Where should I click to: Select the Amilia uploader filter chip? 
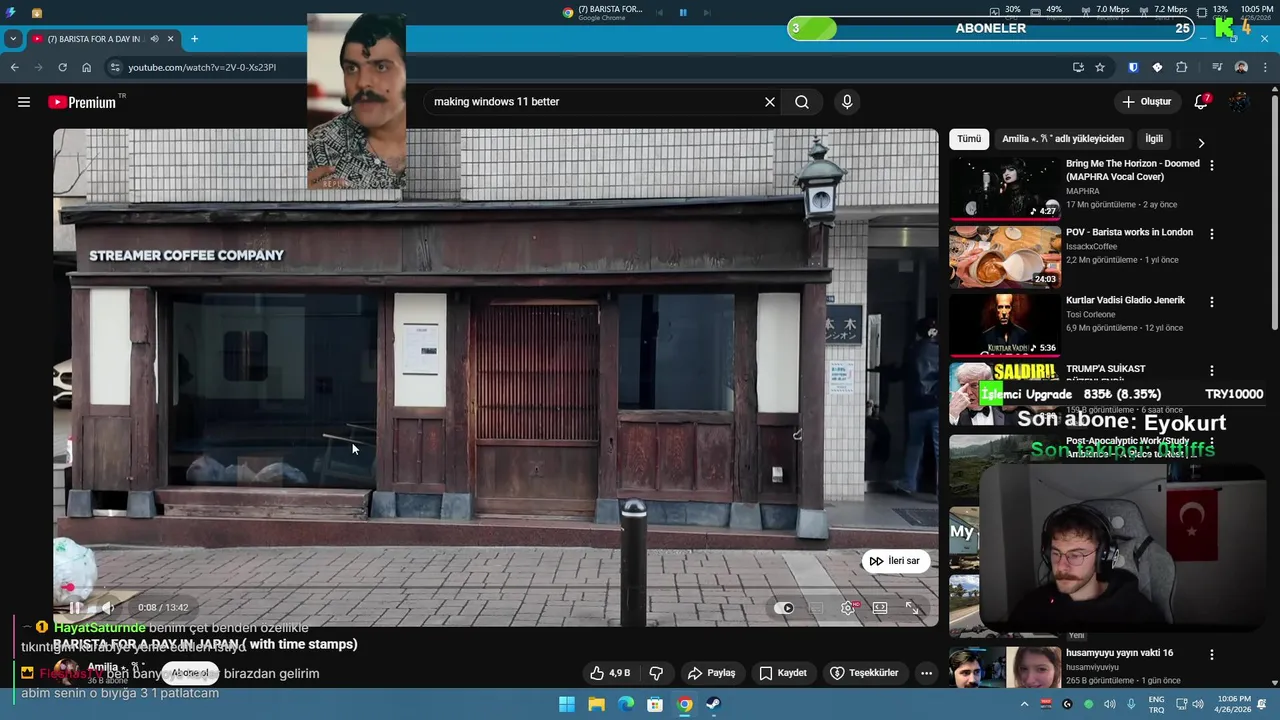pyautogui.click(x=1063, y=139)
